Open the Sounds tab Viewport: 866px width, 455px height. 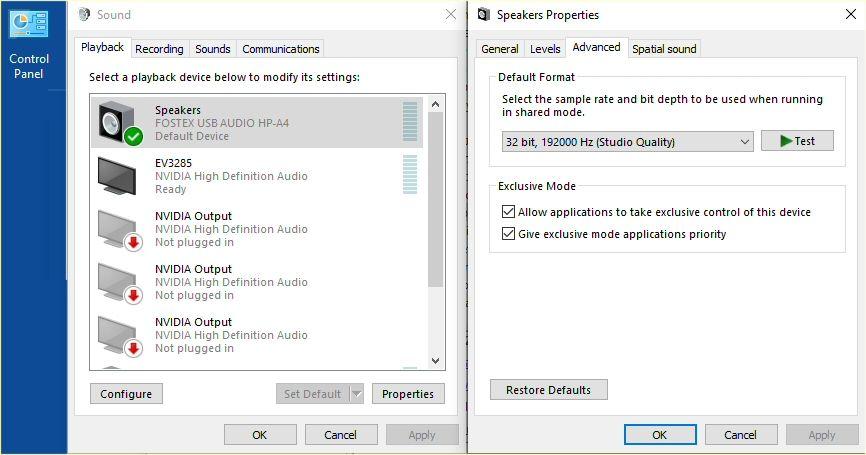tap(213, 49)
